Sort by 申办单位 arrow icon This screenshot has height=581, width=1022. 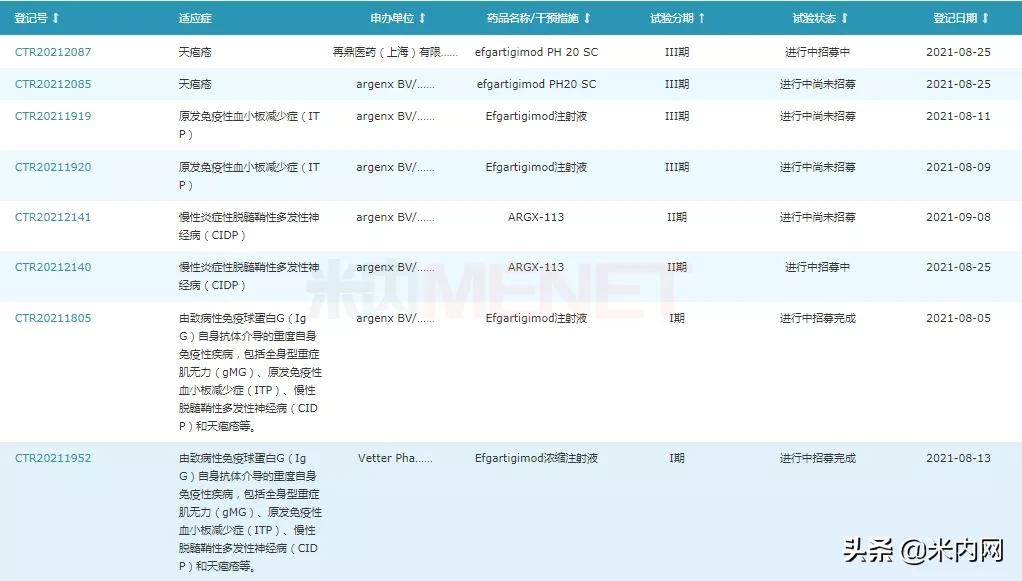pos(422,18)
